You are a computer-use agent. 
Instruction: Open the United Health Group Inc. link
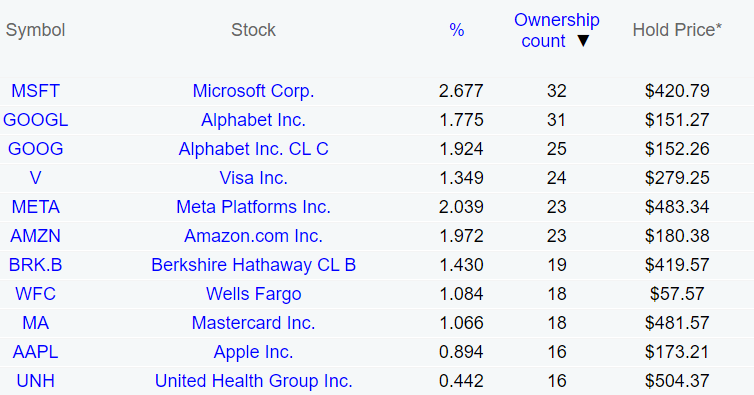point(253,381)
